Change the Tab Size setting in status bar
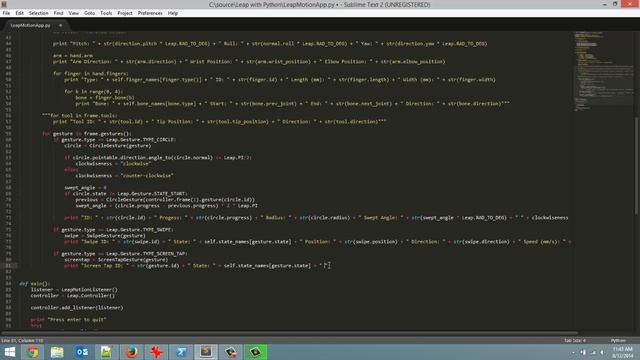Image resolution: width=640 pixels, height=360 pixels. (575, 340)
